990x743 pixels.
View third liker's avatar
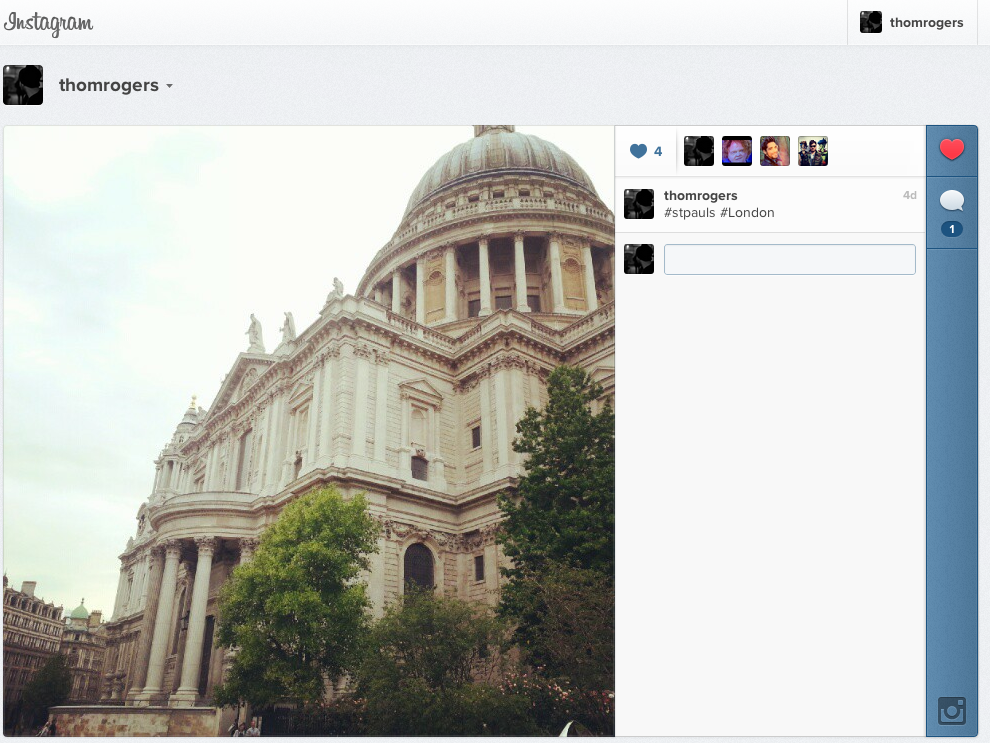[x=775, y=151]
